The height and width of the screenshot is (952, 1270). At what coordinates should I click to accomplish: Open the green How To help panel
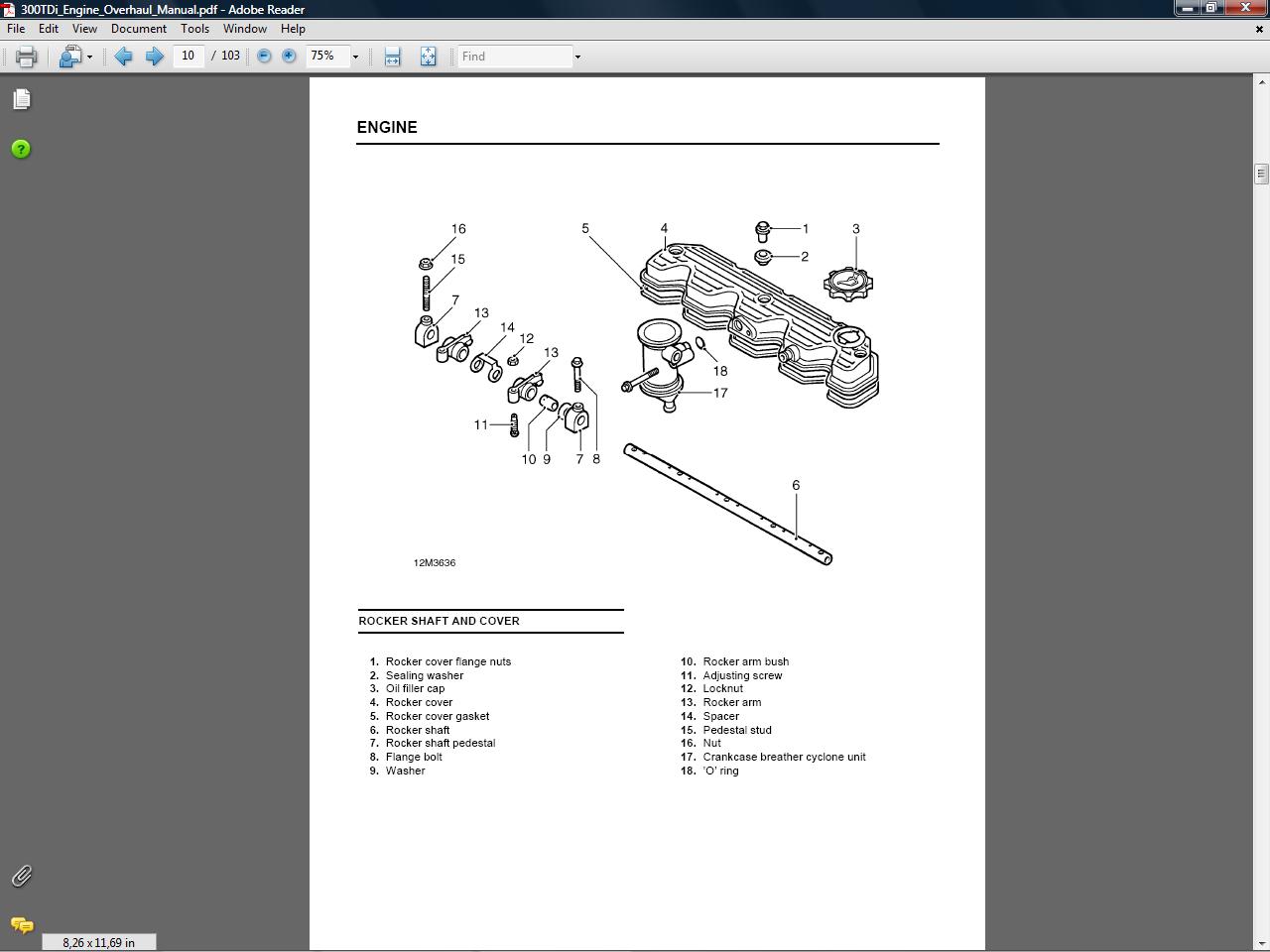pos(21,150)
